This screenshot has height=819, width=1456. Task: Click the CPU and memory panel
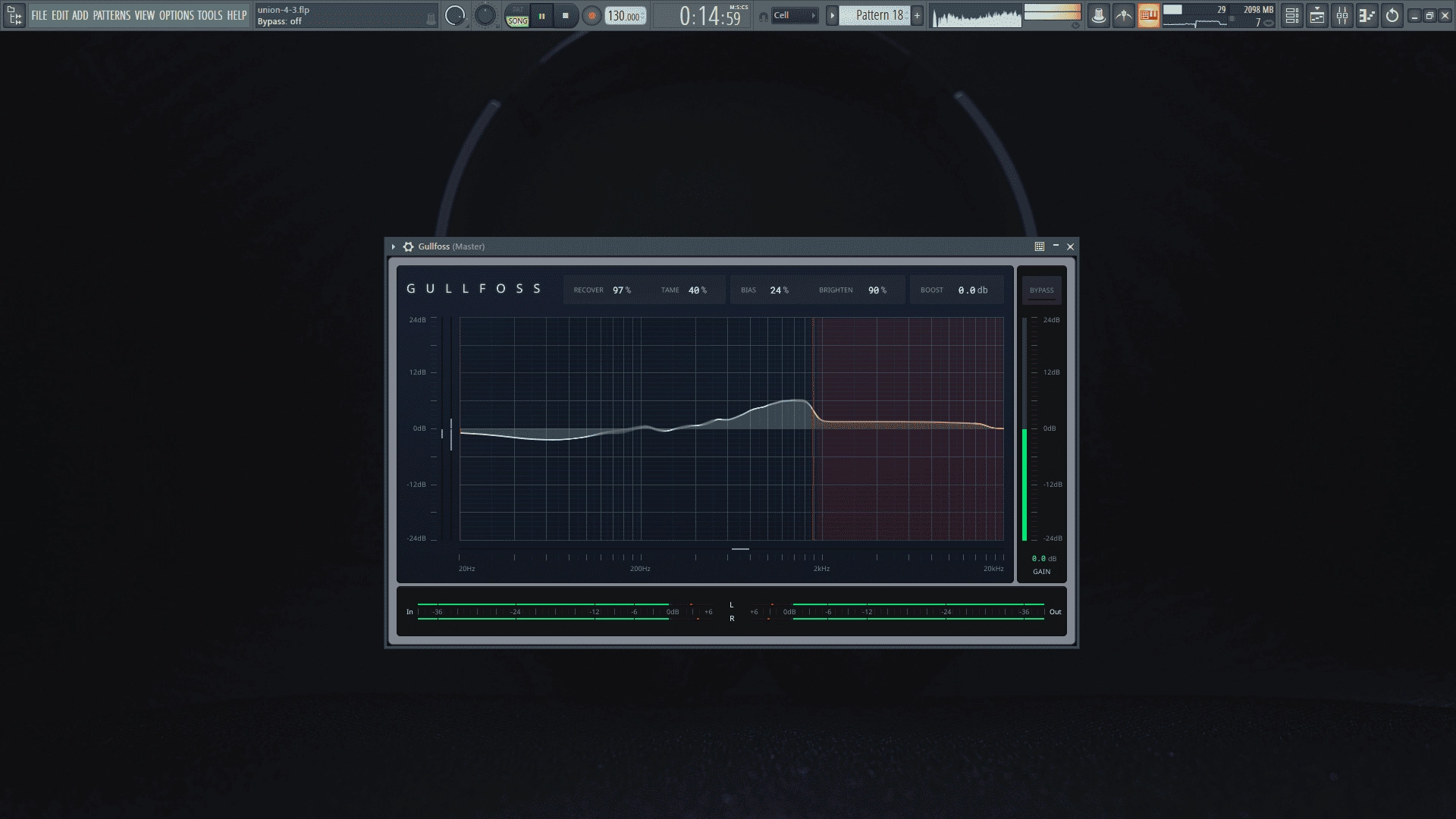[1219, 16]
